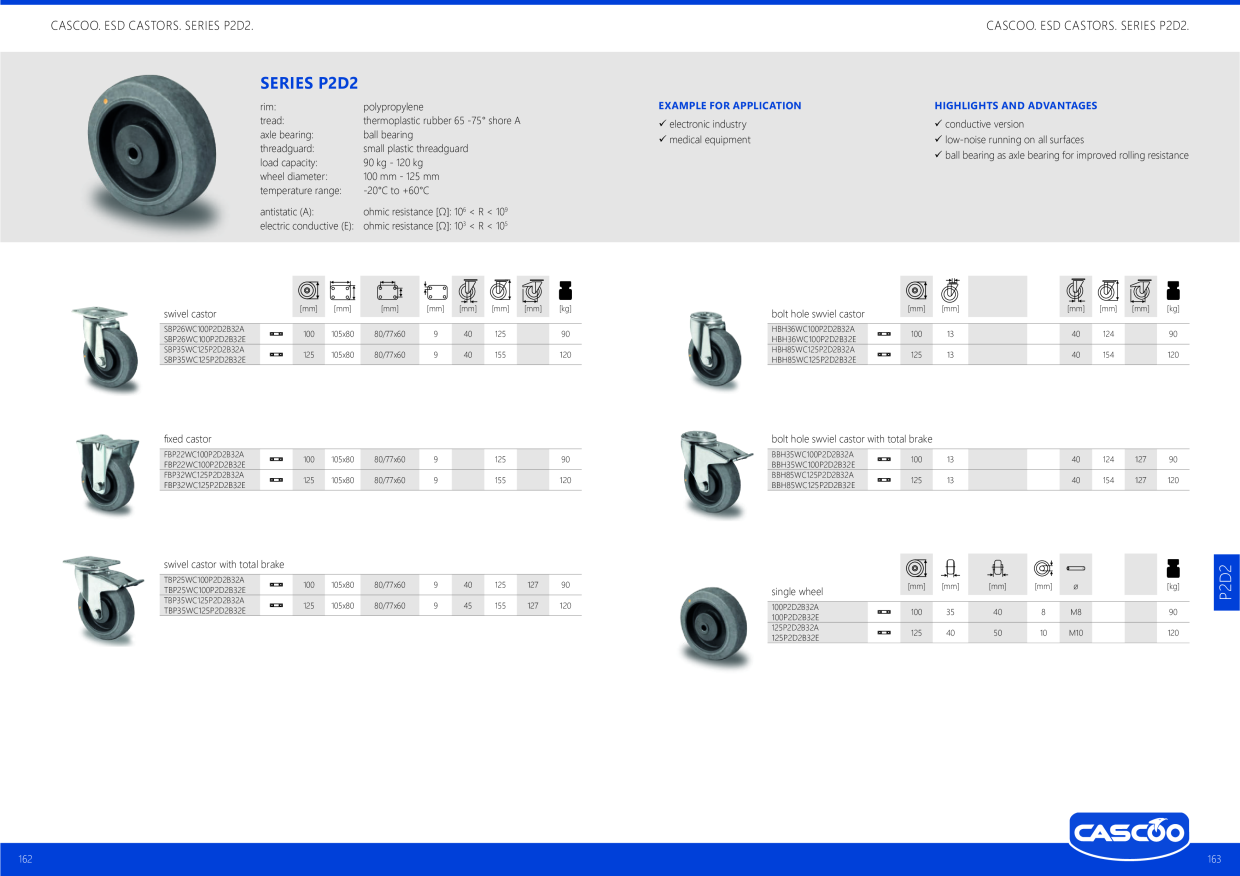Viewport: 1240px width, 876px height.
Task: Open the bolt hole castor with total brake photo
Action: [x=716, y=475]
